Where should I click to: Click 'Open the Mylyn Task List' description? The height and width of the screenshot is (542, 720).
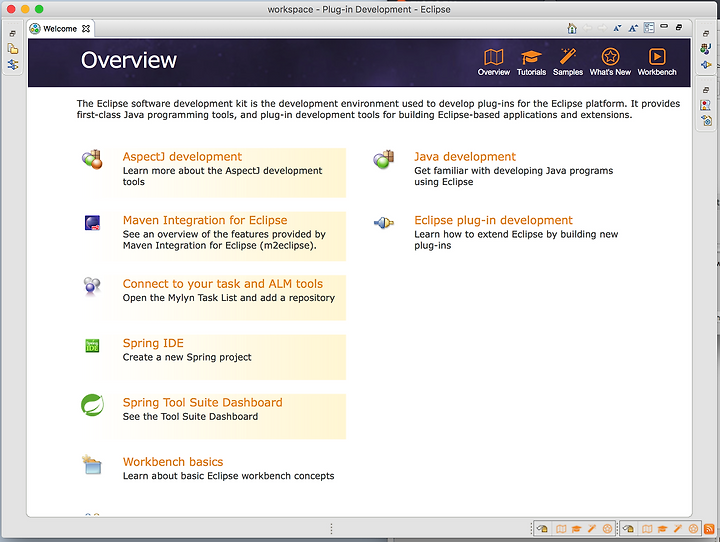tap(229, 298)
